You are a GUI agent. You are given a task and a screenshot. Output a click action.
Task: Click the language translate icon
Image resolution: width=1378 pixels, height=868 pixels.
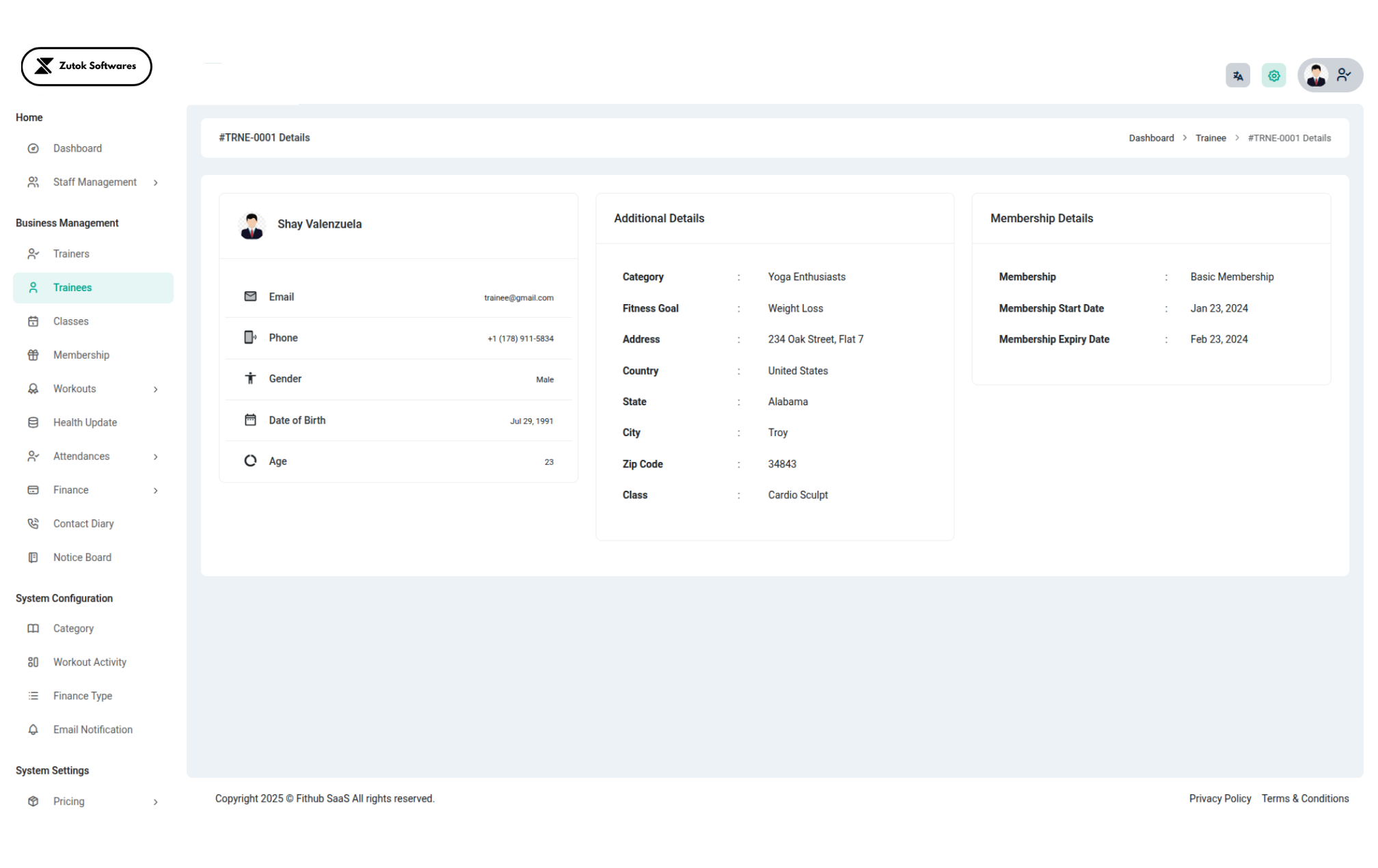point(1238,76)
